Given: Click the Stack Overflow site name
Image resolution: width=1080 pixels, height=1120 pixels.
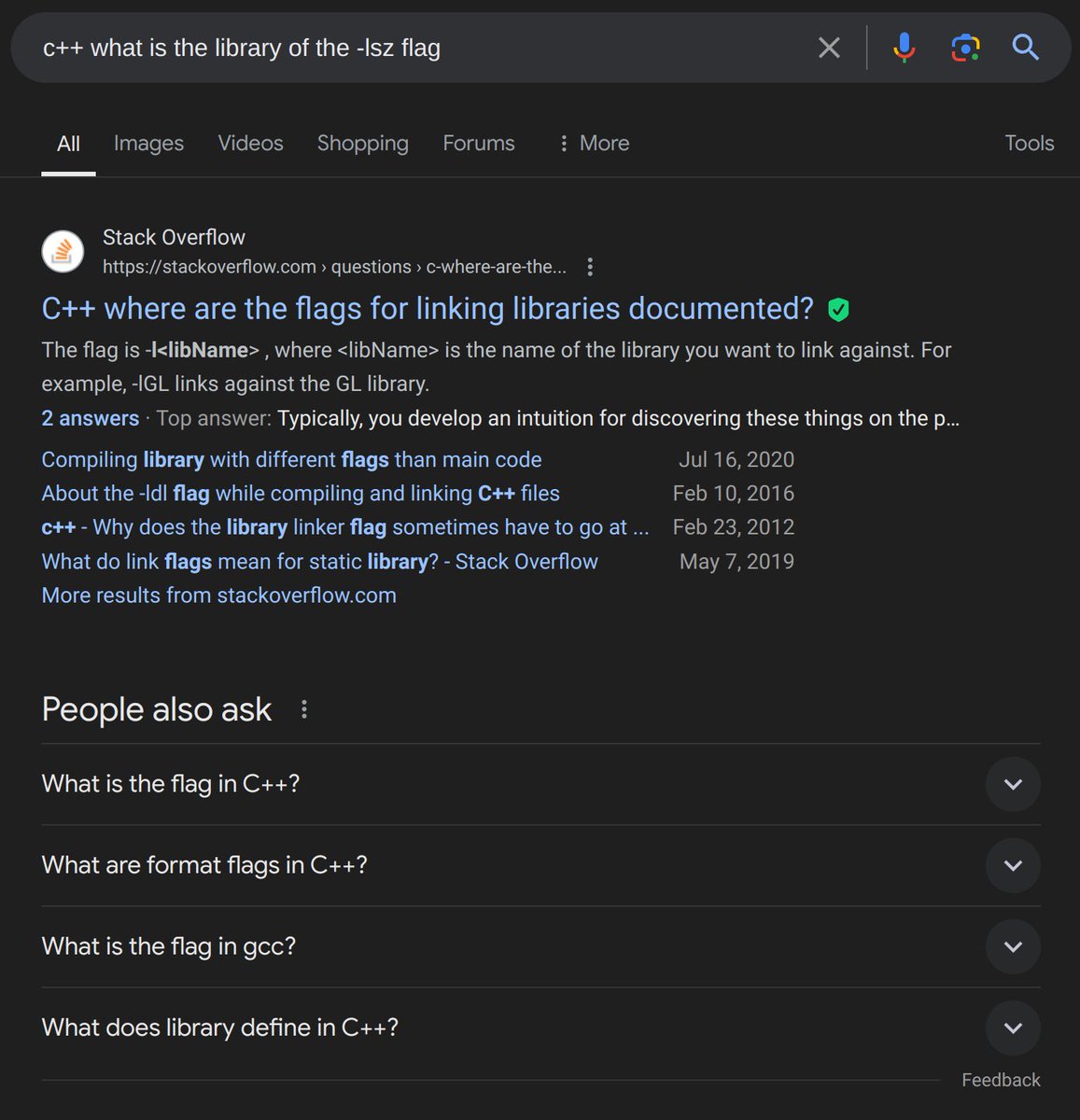Looking at the screenshot, I should (174, 237).
